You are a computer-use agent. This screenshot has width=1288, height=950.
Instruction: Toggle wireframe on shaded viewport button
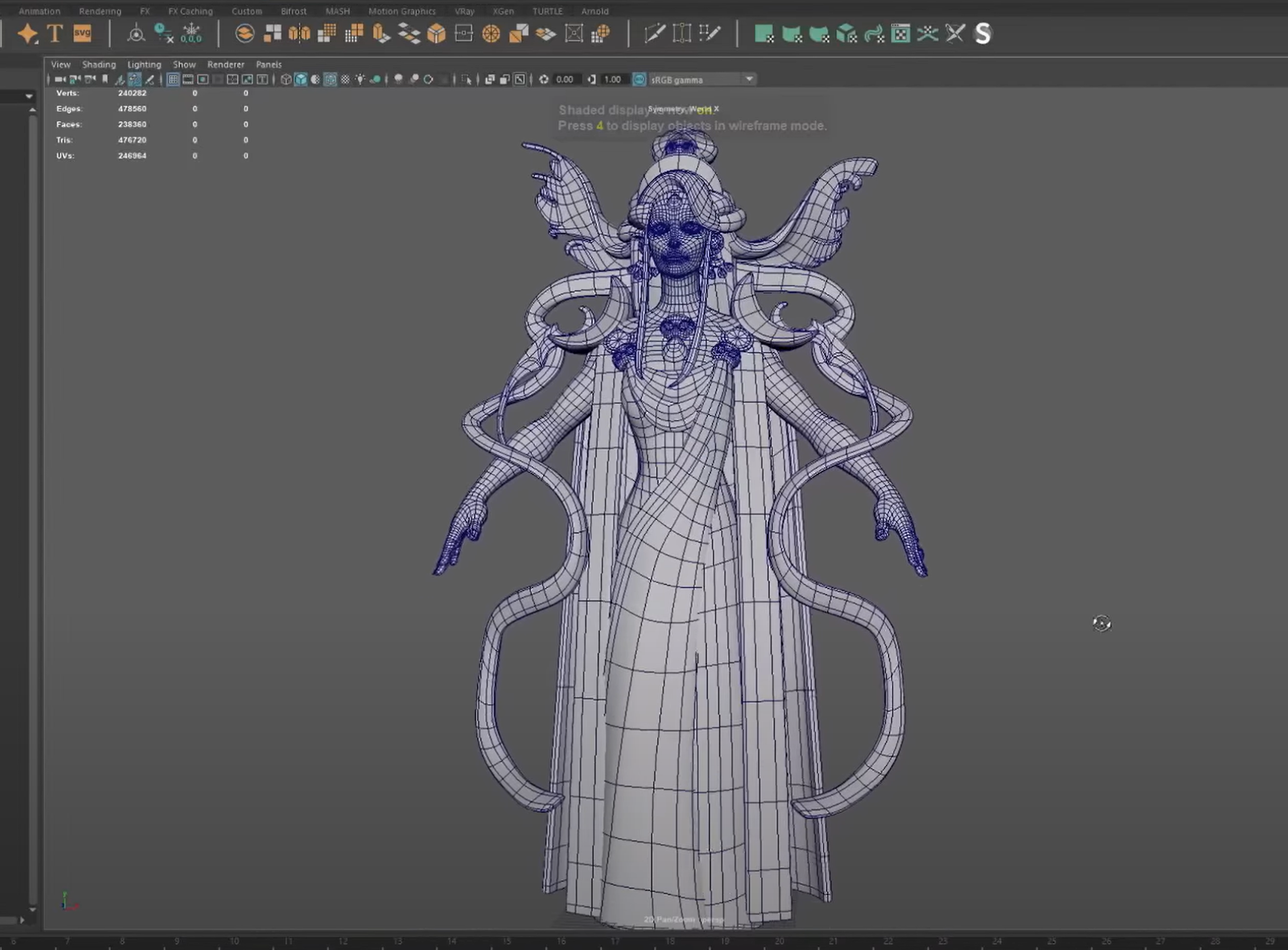point(330,79)
